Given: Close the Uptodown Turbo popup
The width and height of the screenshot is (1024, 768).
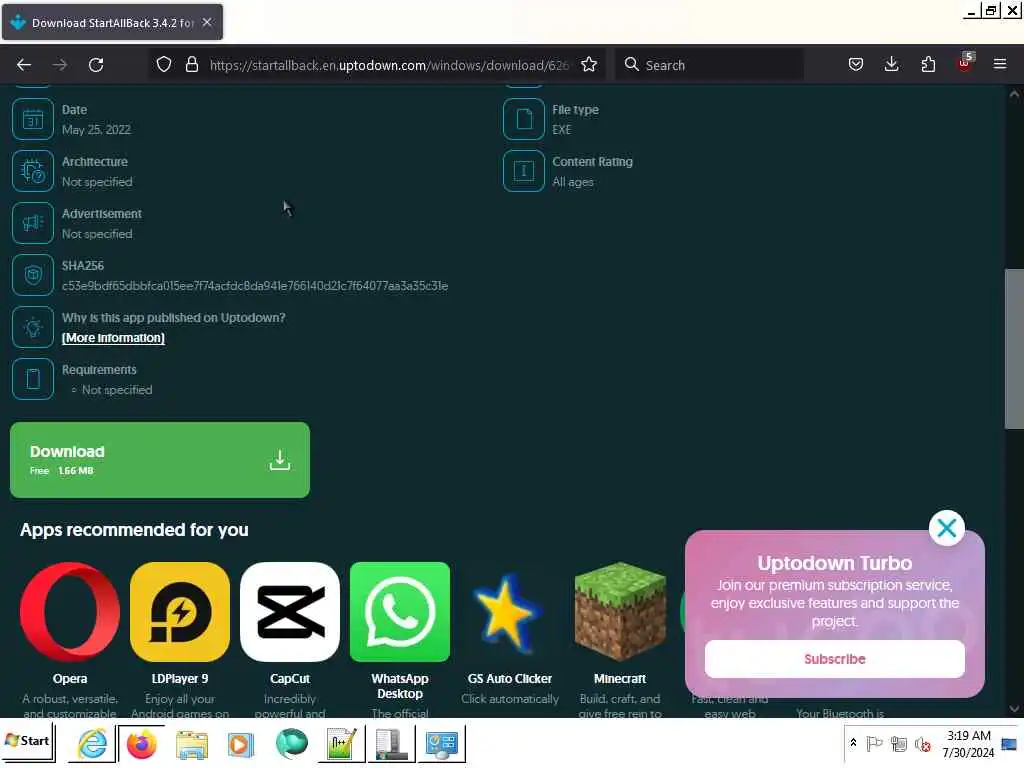Looking at the screenshot, I should (x=946, y=528).
